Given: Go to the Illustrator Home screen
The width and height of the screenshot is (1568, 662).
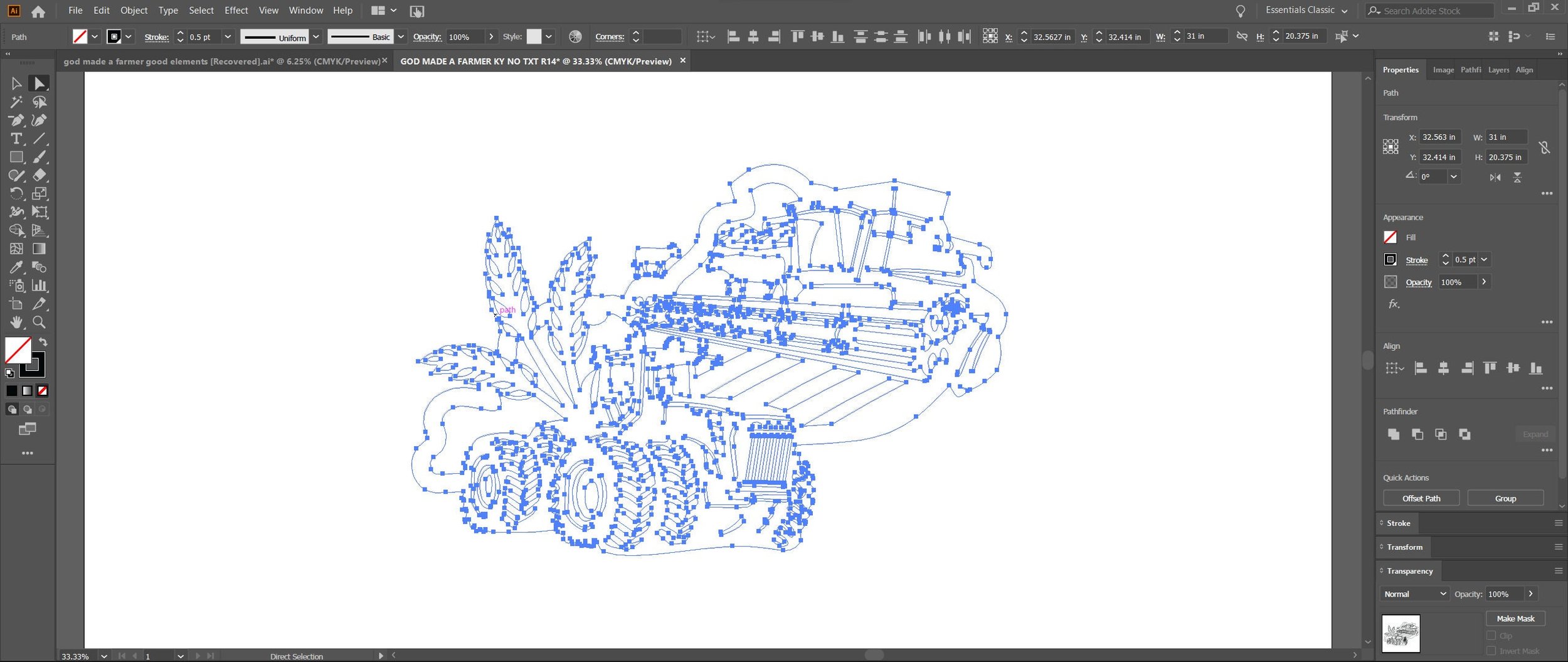Looking at the screenshot, I should 38,11.
